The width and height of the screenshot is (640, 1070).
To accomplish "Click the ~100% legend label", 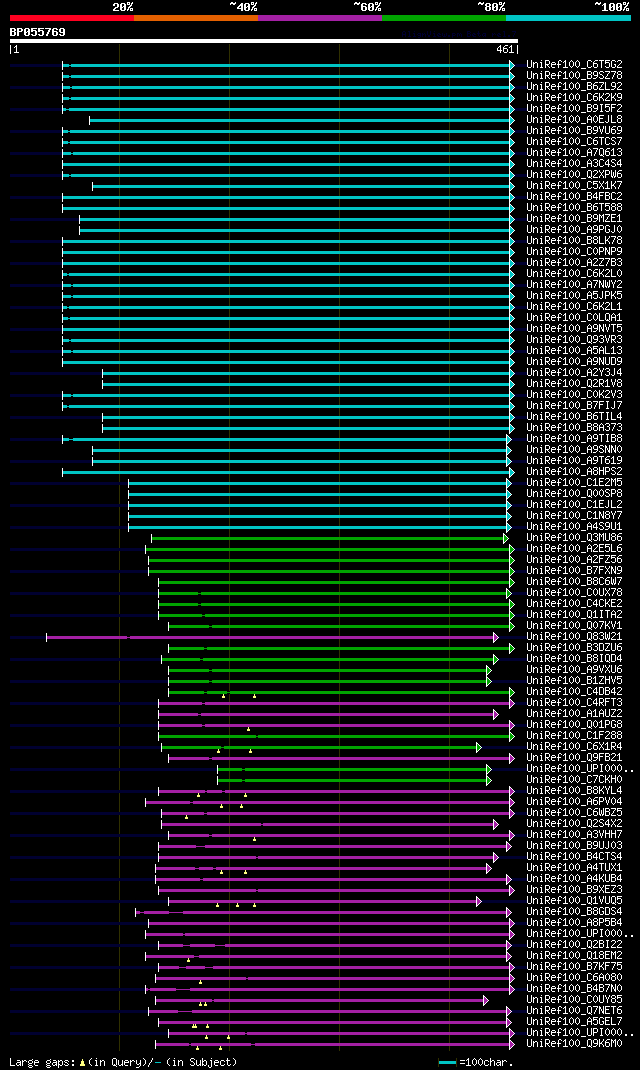I will pyautogui.click(x=611, y=7).
